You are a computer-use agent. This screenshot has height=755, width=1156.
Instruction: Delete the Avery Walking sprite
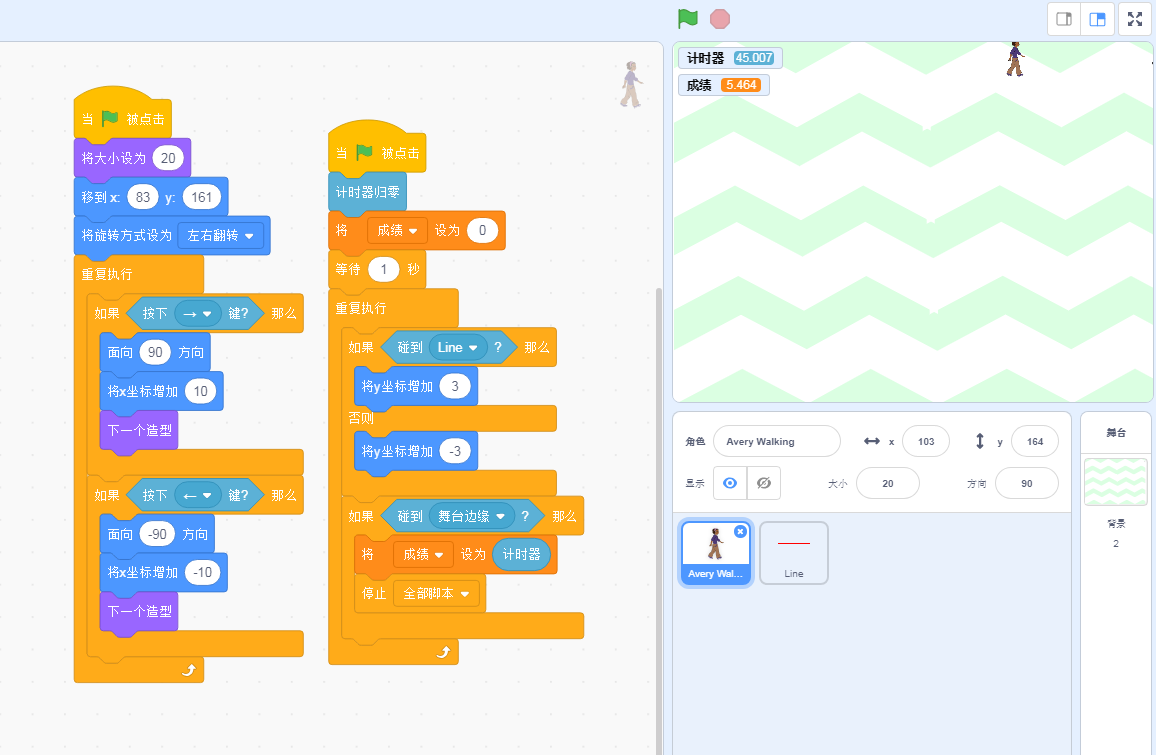coord(740,532)
